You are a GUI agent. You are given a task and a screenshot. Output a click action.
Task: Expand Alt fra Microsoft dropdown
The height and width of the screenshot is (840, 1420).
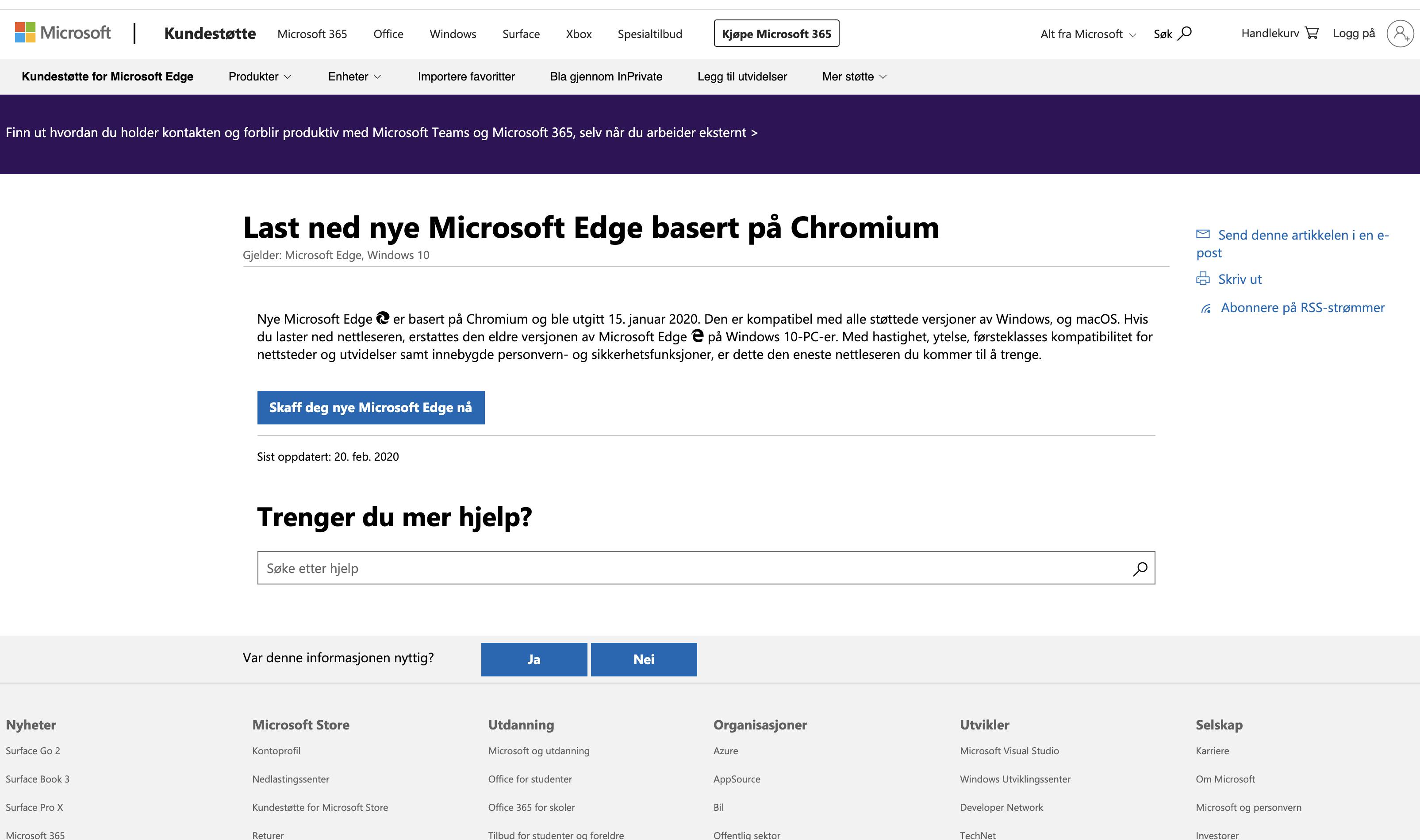[x=1088, y=34]
